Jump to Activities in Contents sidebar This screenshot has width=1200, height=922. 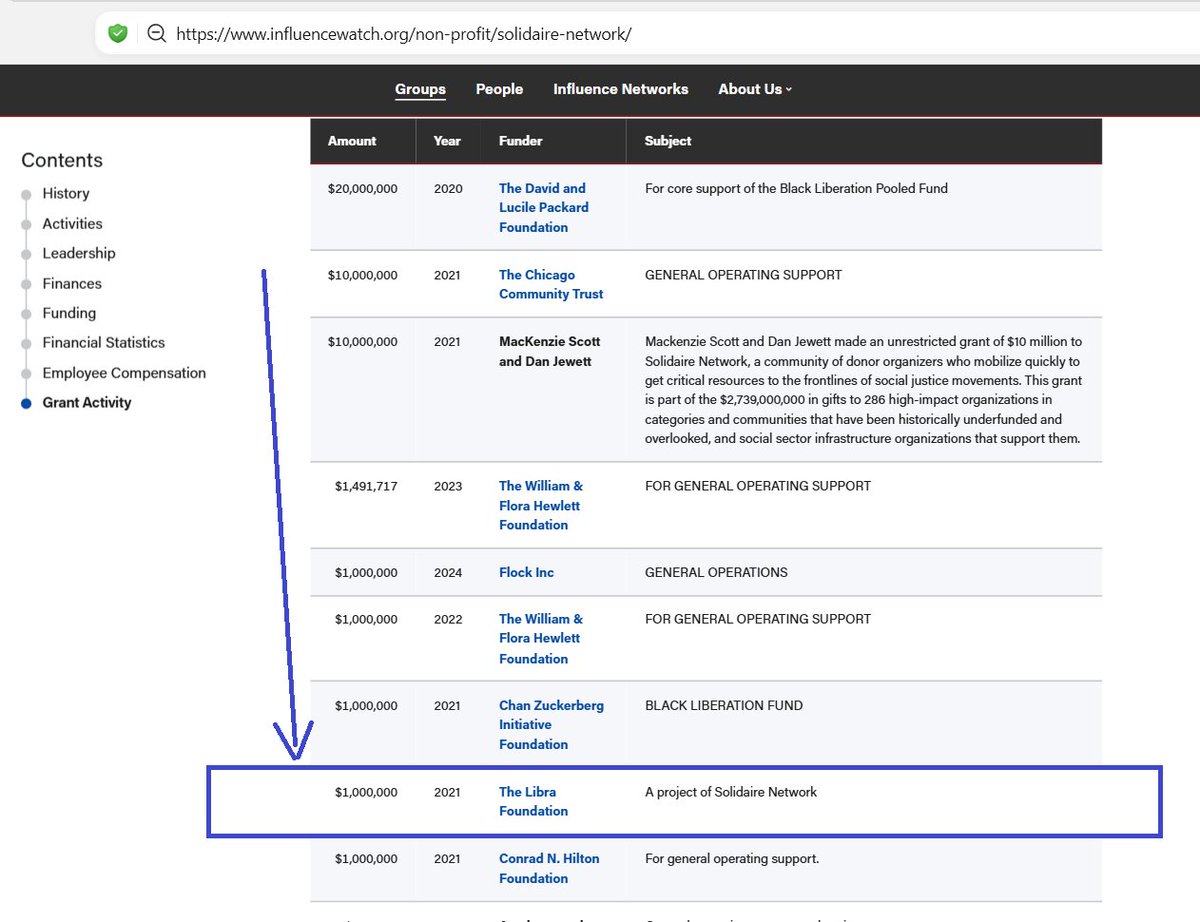pos(72,223)
